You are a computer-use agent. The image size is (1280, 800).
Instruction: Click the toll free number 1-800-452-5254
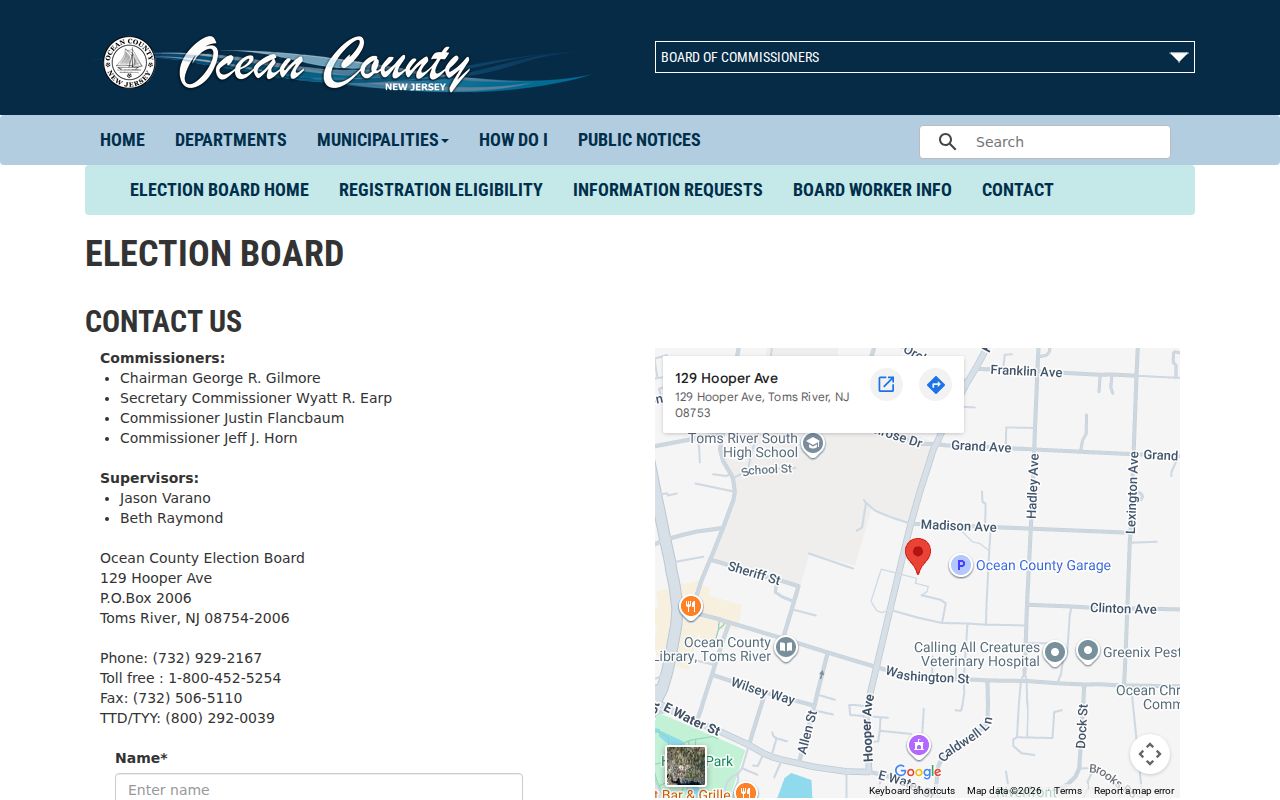coord(225,678)
